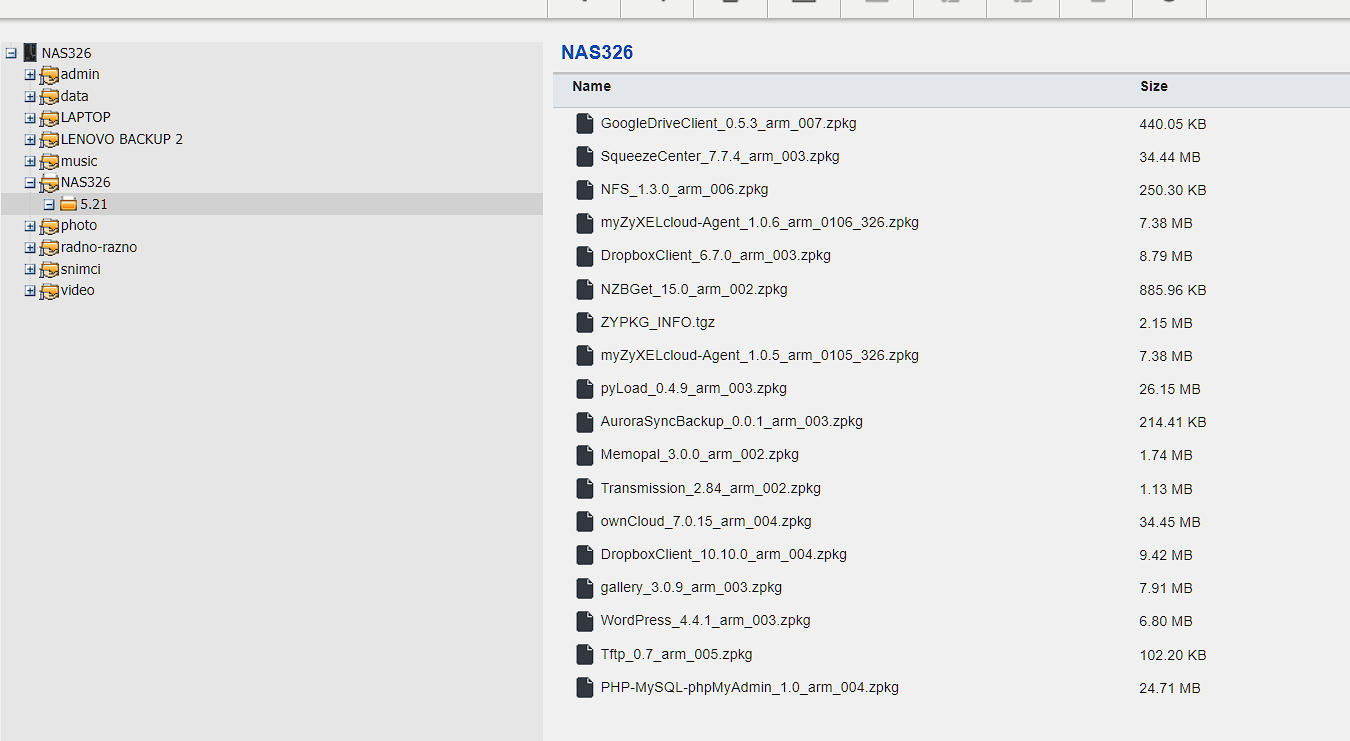Expand the music folder node

pyautogui.click(x=30, y=162)
